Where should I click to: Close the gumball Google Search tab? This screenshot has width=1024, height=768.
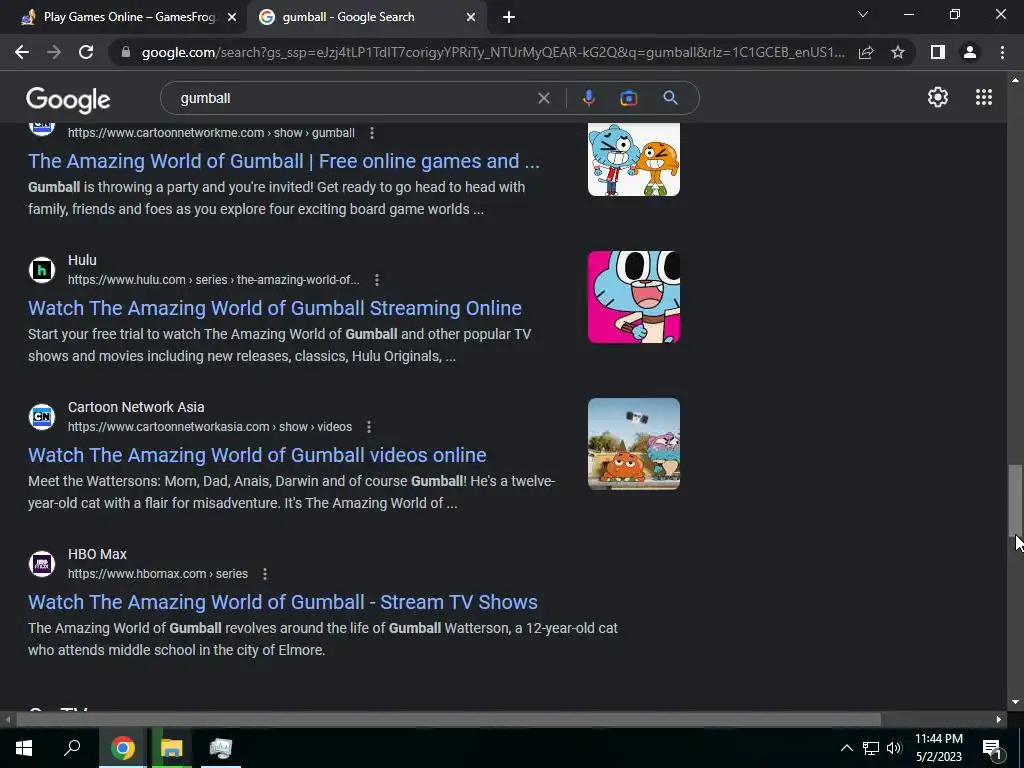tap(471, 18)
